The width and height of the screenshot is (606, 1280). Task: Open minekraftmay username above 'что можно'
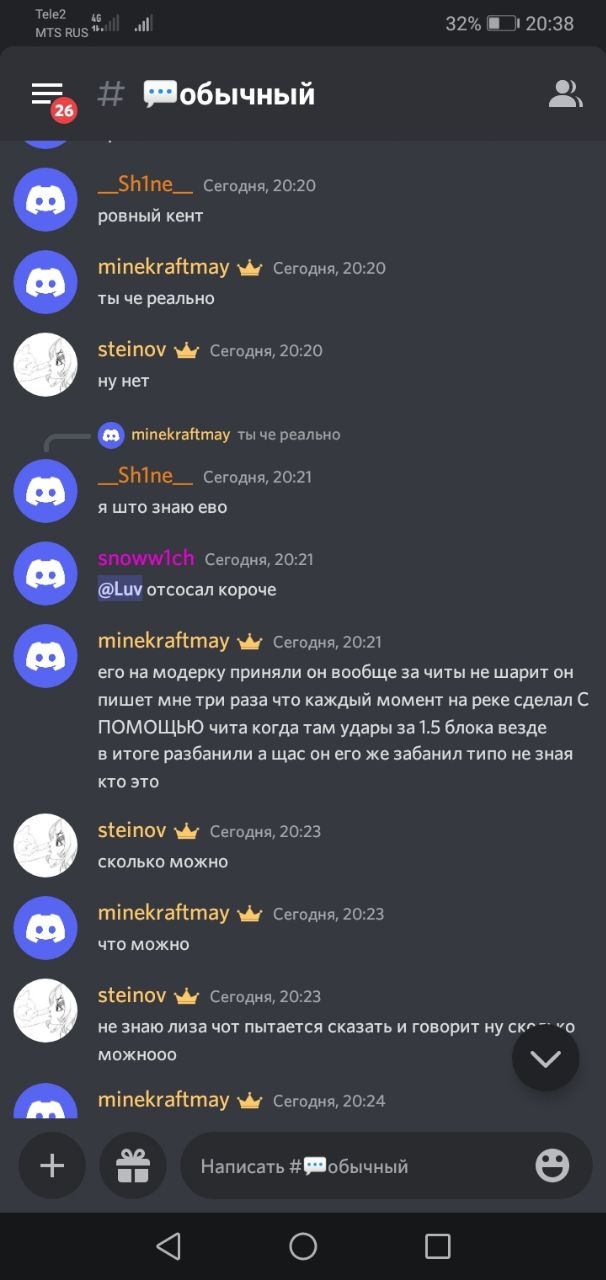pyautogui.click(x=164, y=913)
